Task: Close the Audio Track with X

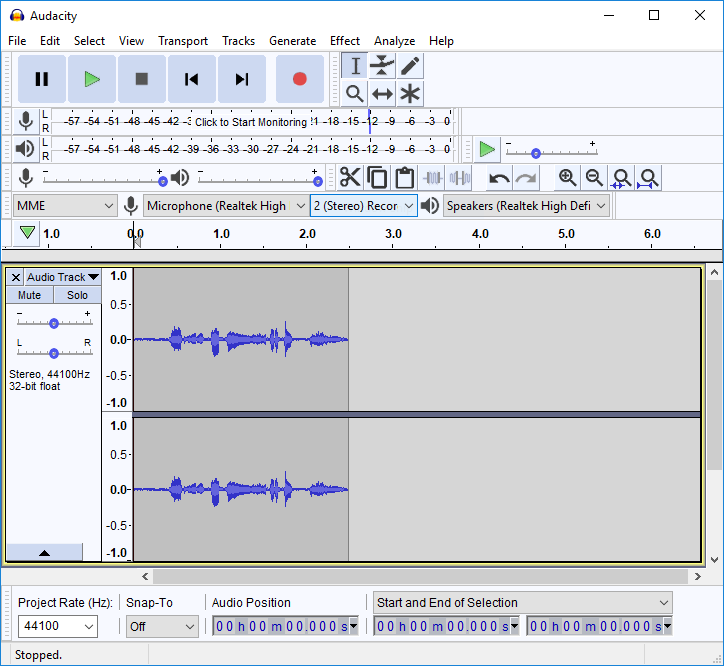Action: (x=15, y=277)
